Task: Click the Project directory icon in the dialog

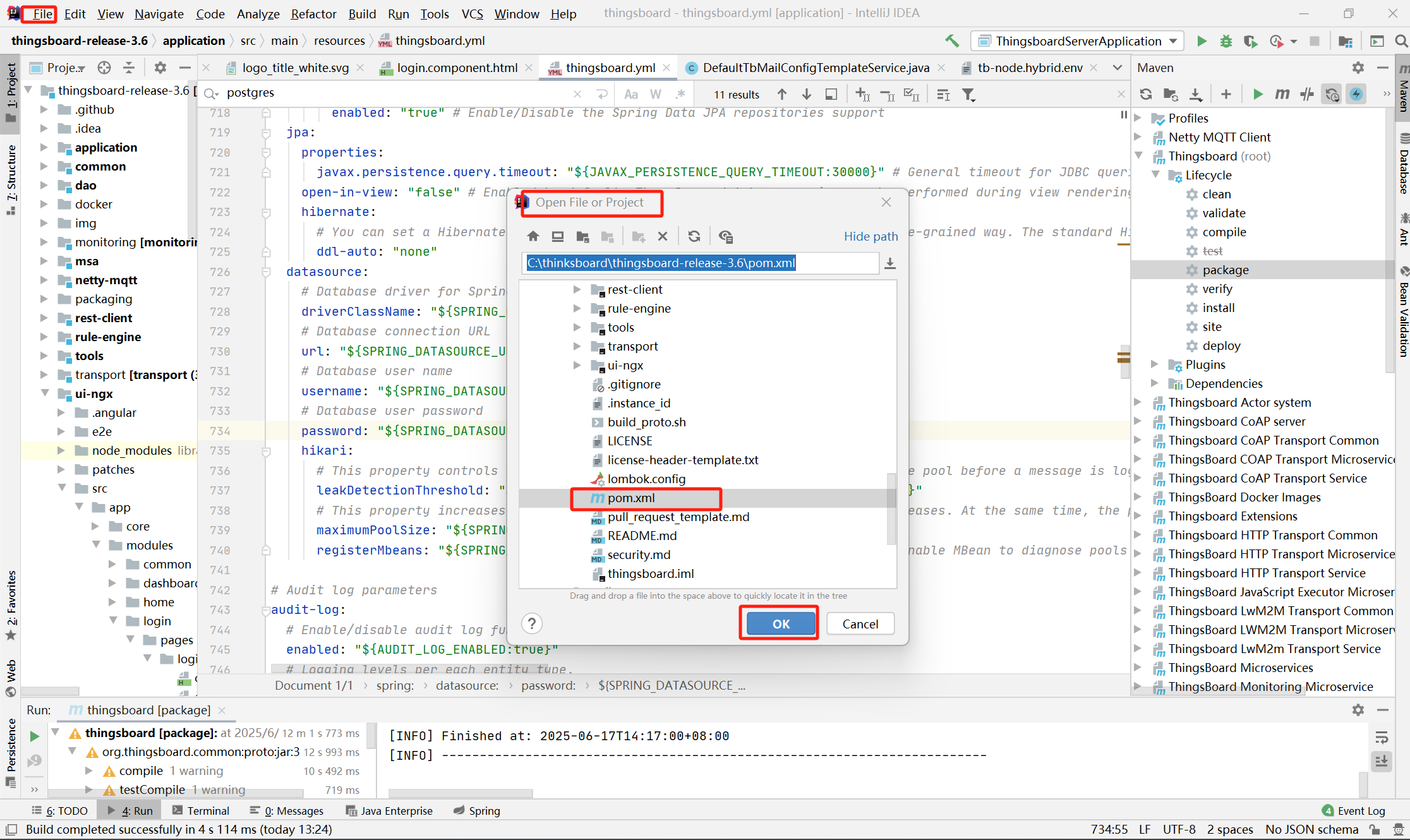Action: point(582,236)
